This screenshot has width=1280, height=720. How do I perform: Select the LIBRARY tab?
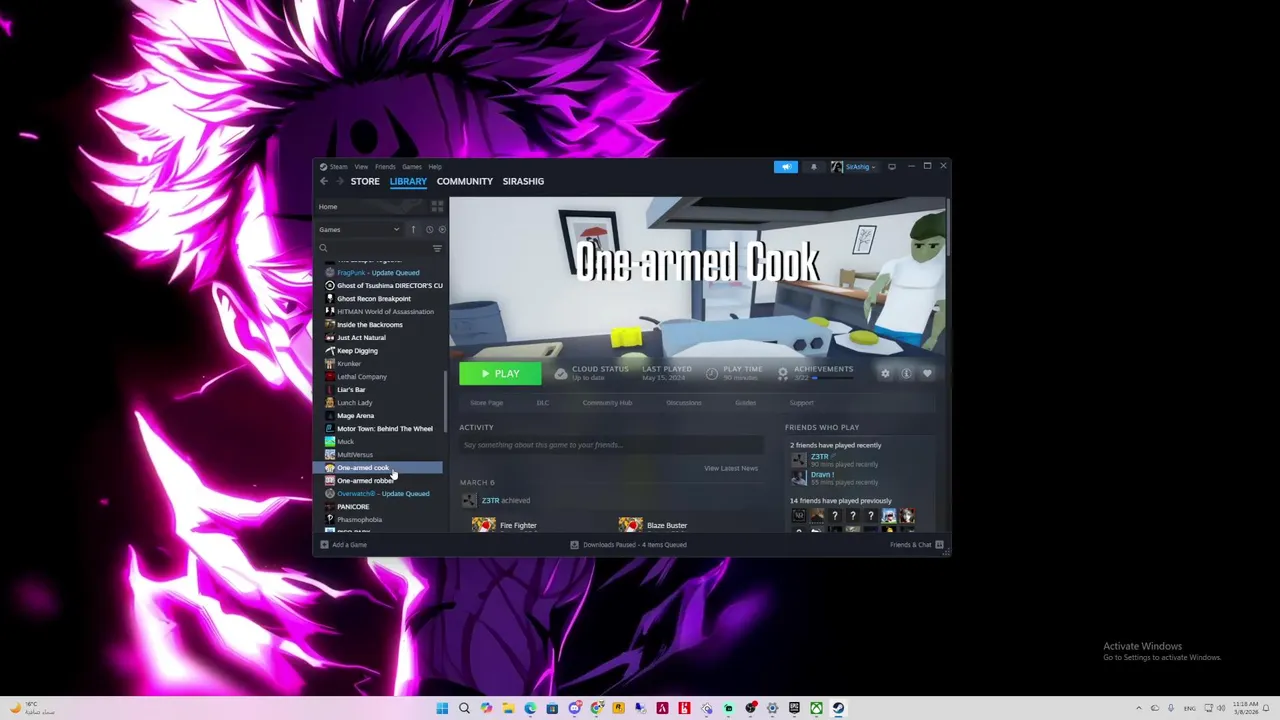(408, 181)
